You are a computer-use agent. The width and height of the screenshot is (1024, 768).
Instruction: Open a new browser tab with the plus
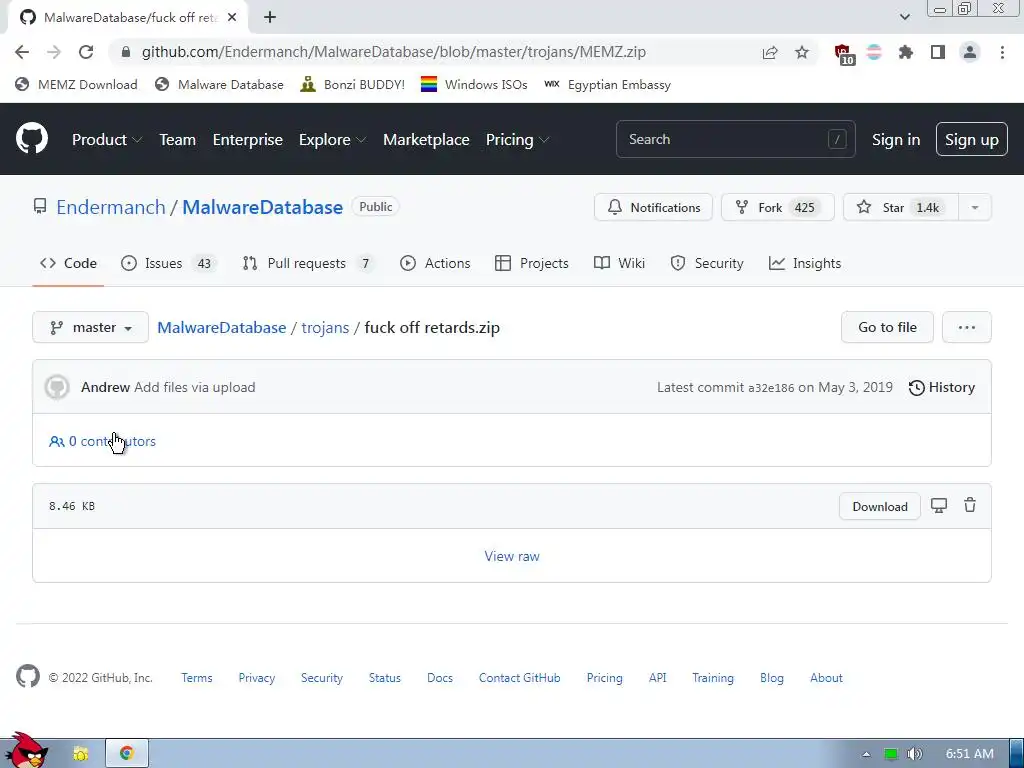270,18
